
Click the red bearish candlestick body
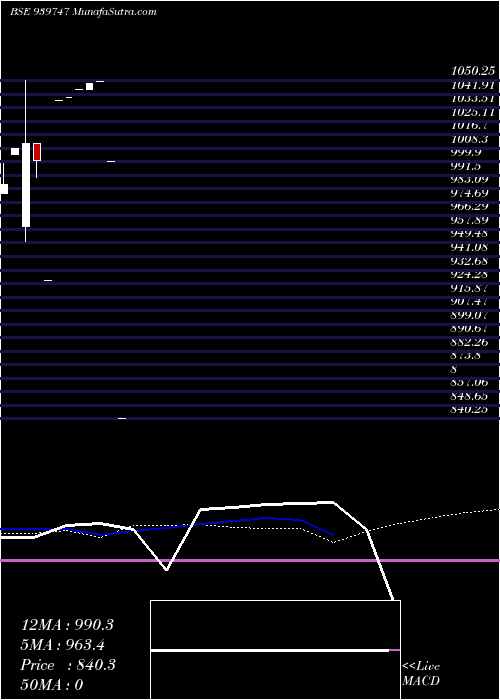tap(37, 152)
